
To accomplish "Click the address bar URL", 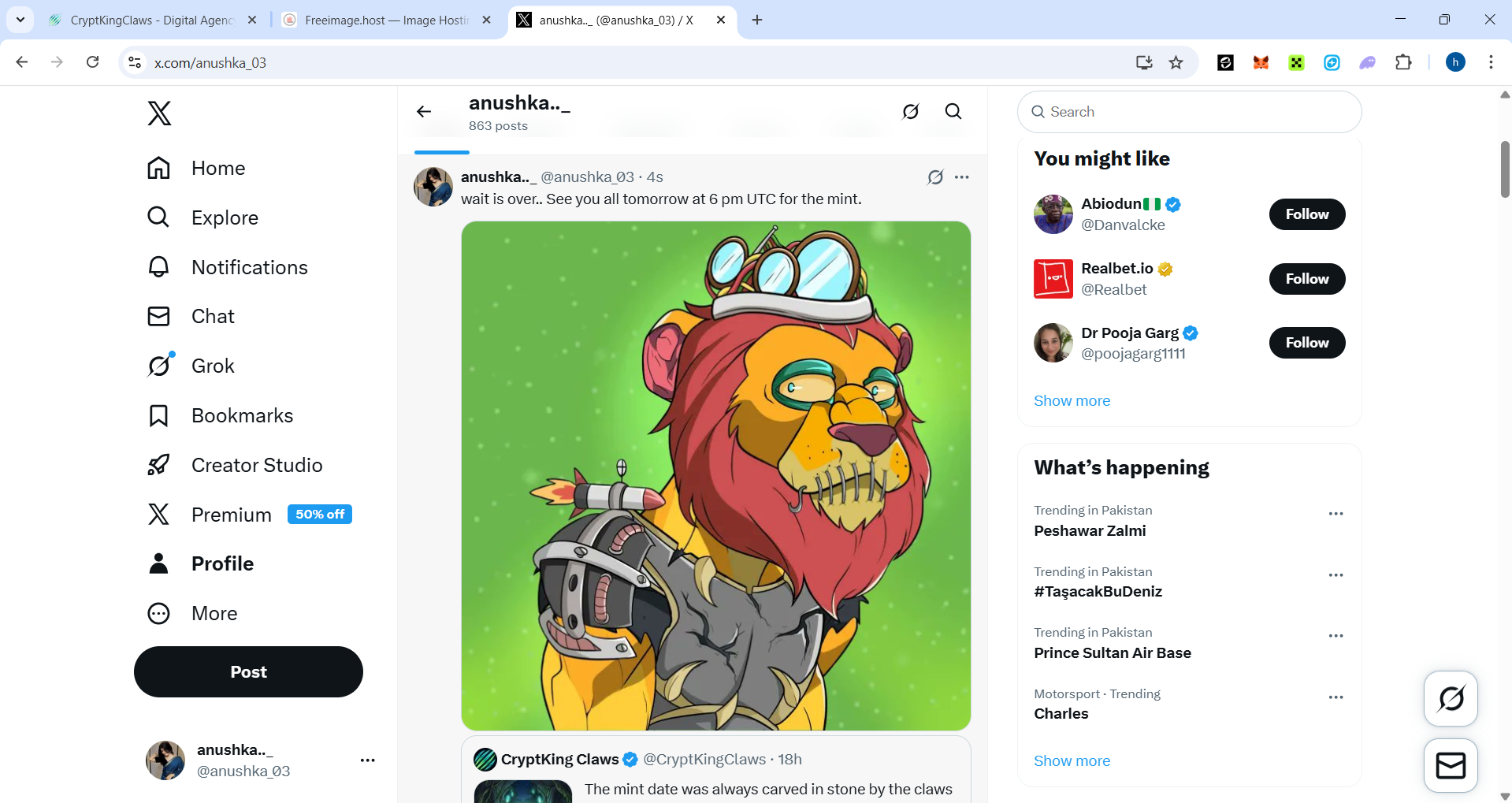I will tap(210, 63).
